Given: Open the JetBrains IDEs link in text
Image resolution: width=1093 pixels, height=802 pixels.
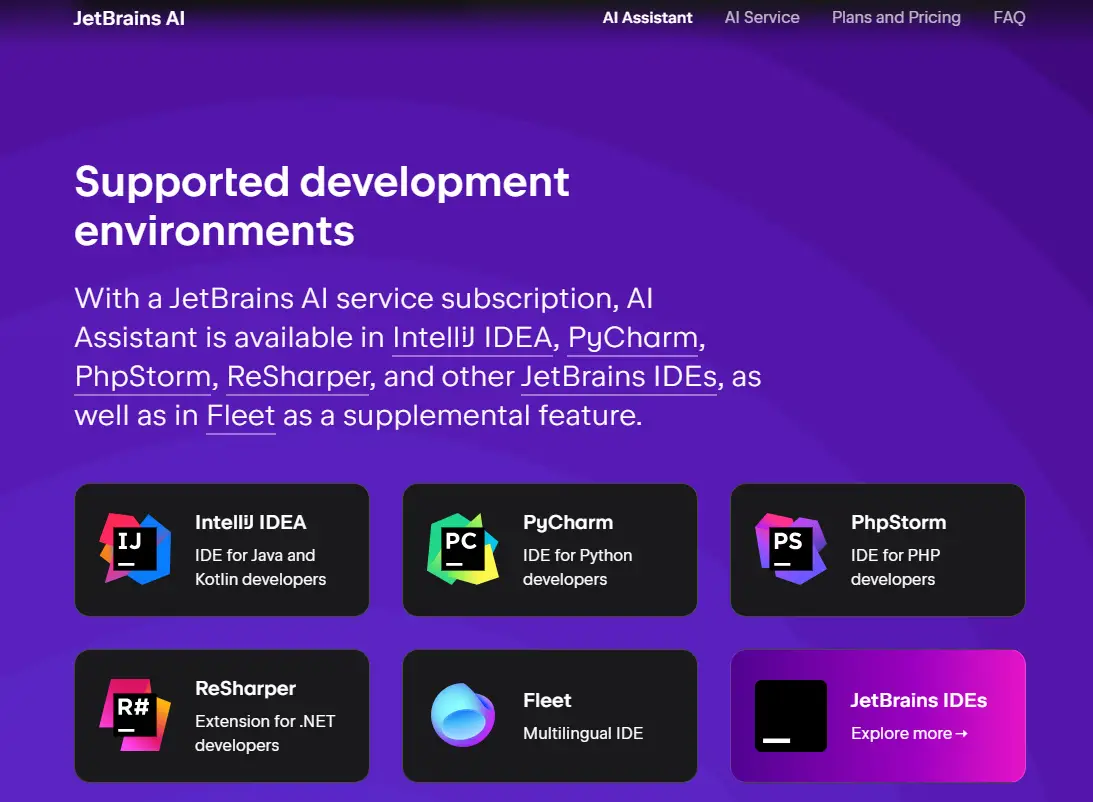Looking at the screenshot, I should point(618,377).
